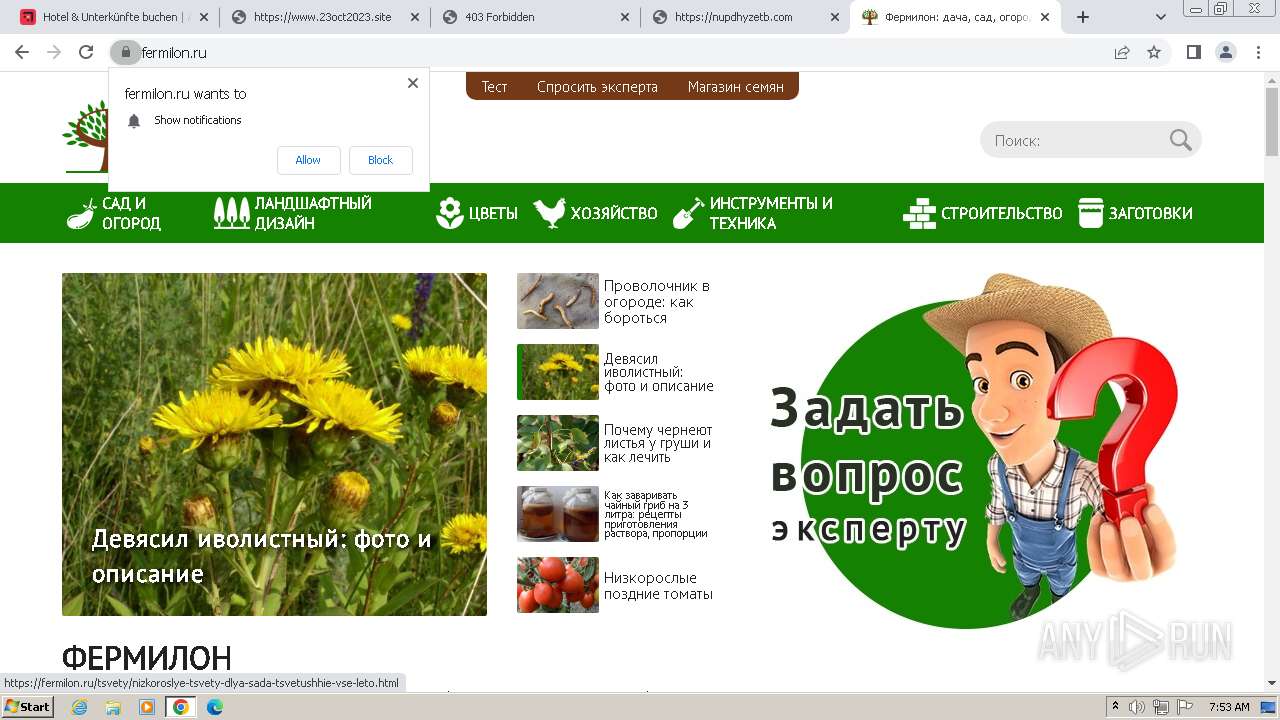The image size is (1280, 720).
Task: Close the 403 Forbidden tab
Action: pyautogui.click(x=625, y=17)
